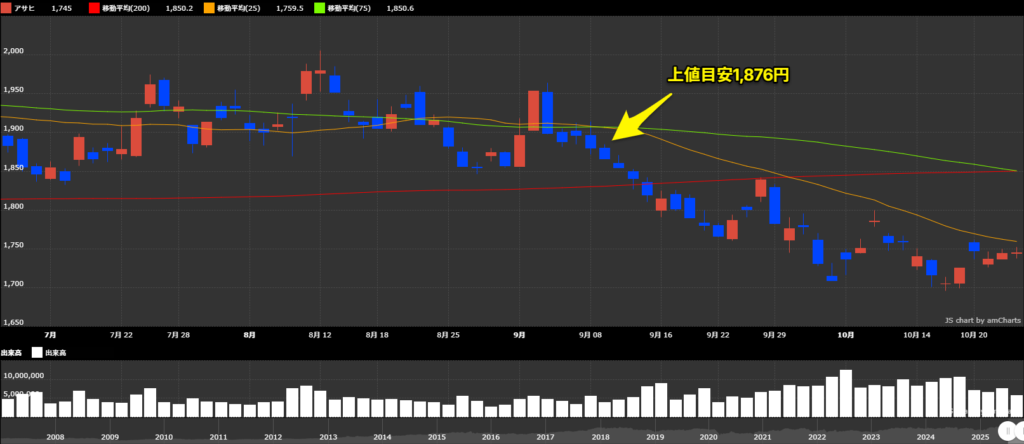
Task: Toggle the white 出来高 volume legend marker
Action: coord(36,352)
